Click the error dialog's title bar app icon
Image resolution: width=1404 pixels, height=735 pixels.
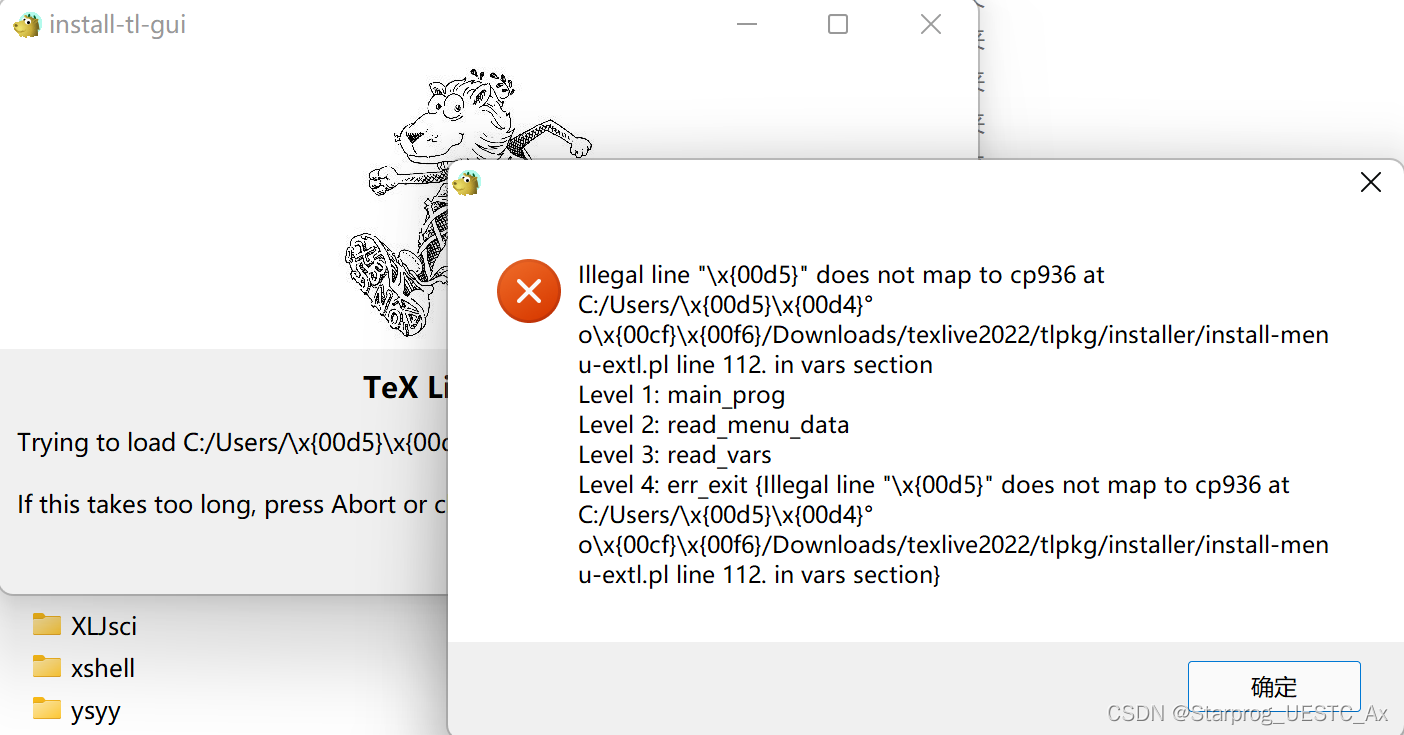[x=467, y=183]
